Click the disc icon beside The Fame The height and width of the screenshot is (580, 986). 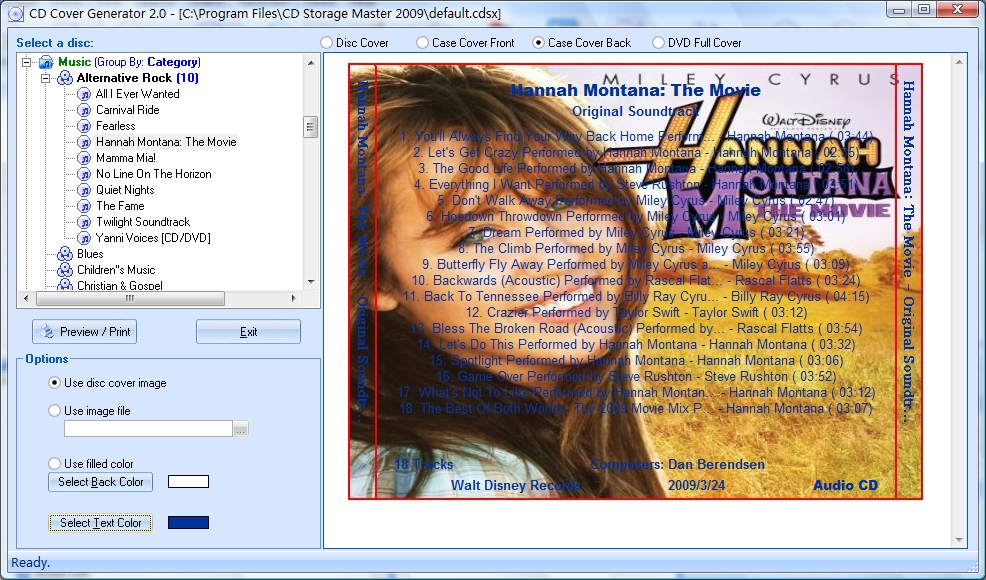click(84, 206)
